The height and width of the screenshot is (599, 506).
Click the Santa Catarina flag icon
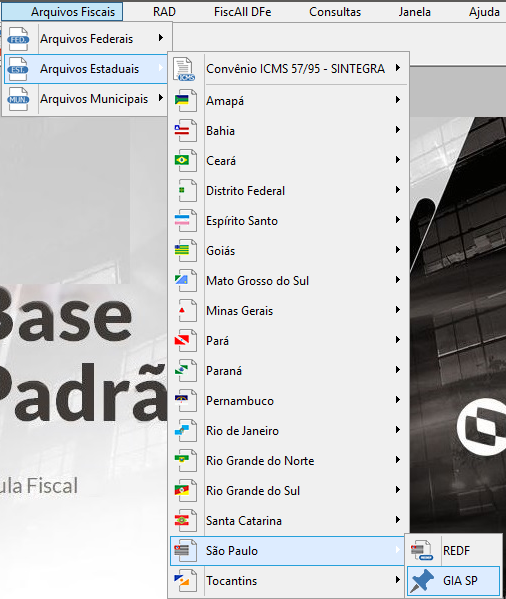tap(186, 520)
